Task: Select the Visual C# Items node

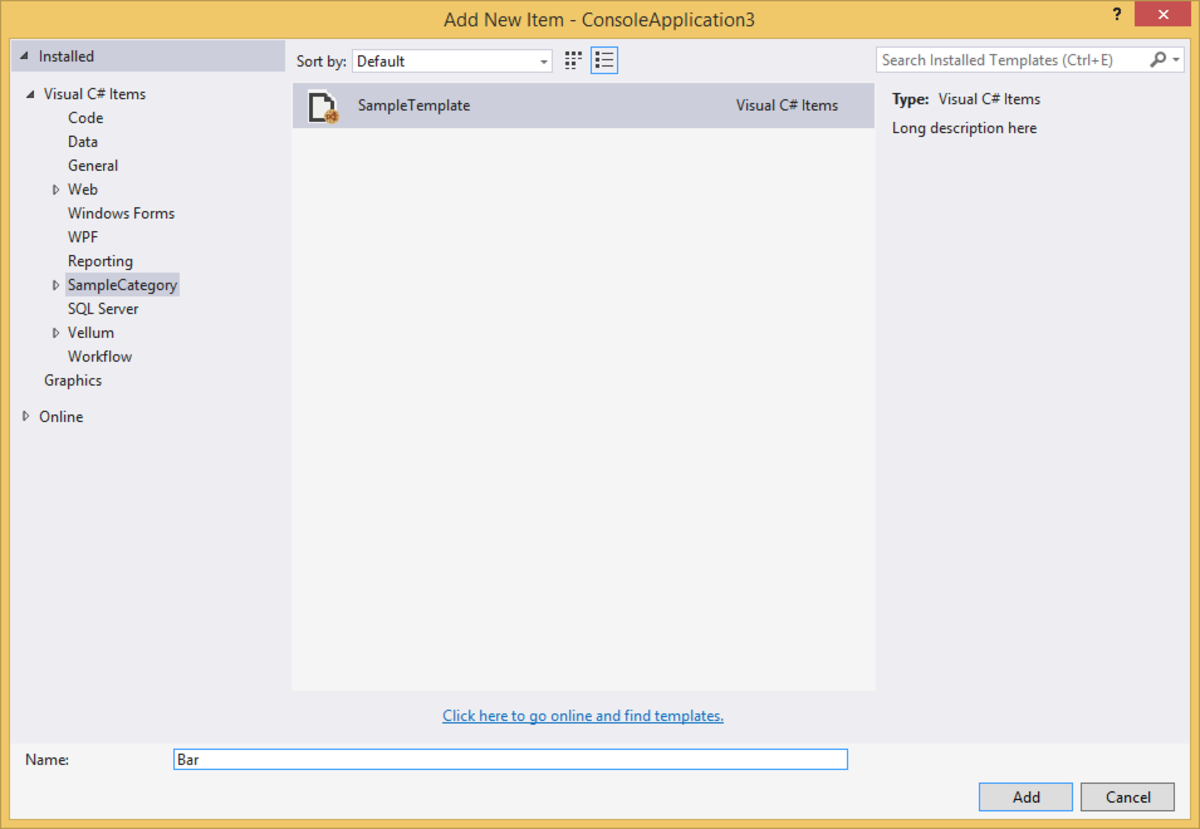Action: 95,94
